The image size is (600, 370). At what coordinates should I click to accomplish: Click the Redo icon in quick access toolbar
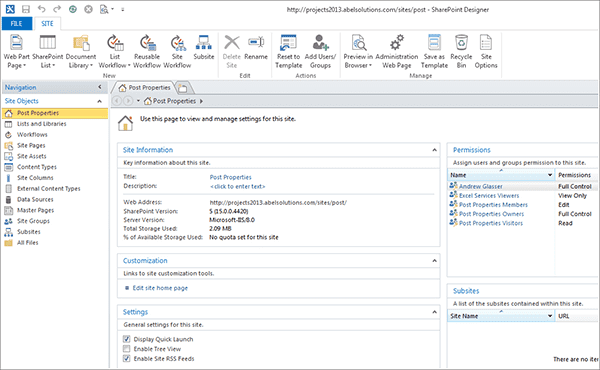tap(57, 9)
